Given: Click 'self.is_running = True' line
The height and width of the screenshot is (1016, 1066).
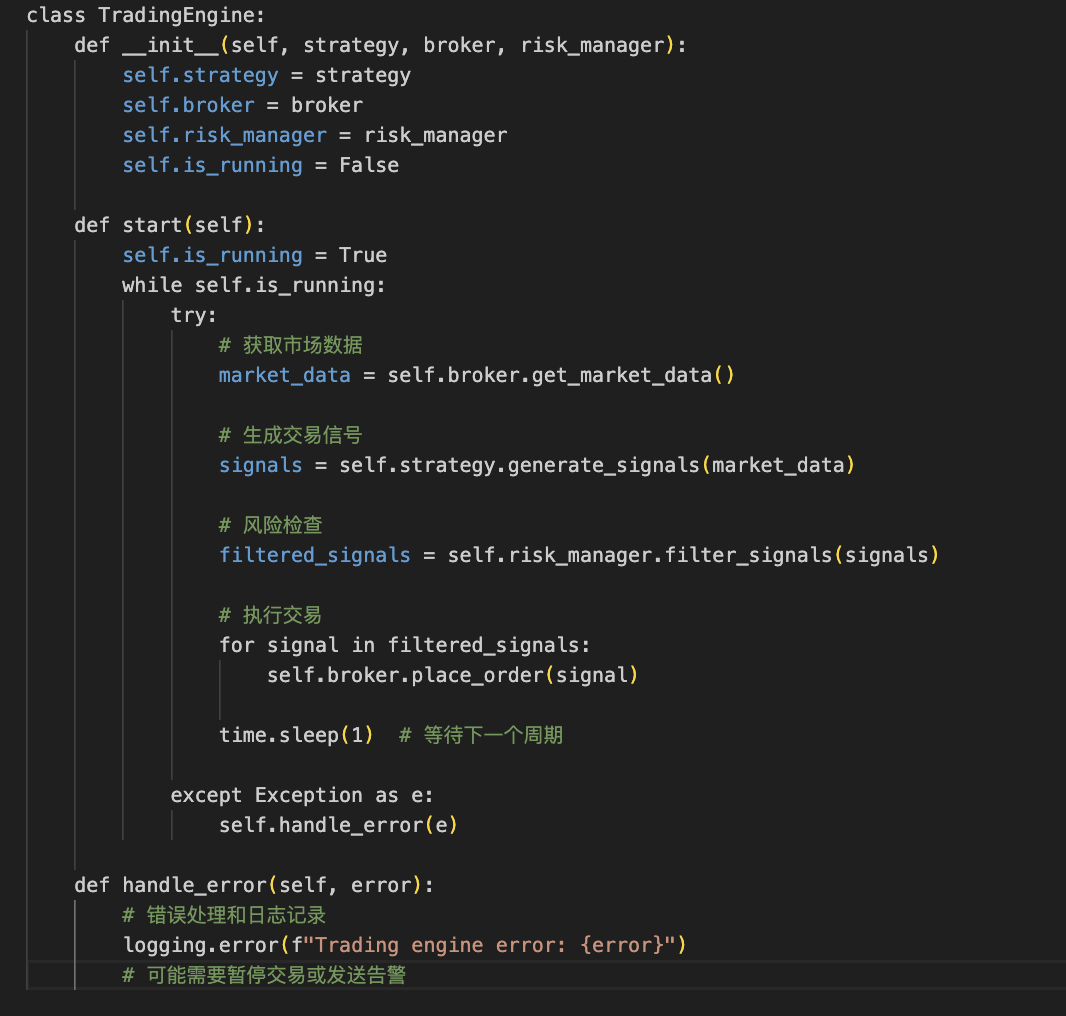Looking at the screenshot, I should coord(255,255).
